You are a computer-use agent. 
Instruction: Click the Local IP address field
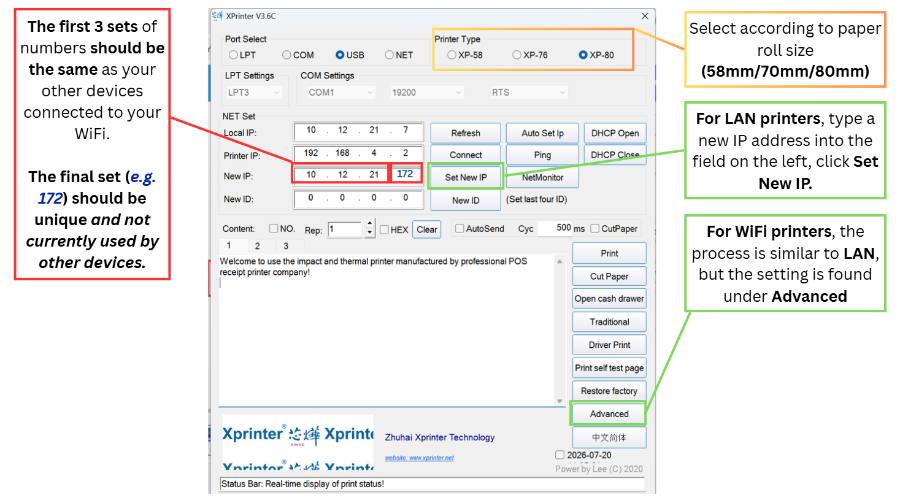point(359,131)
